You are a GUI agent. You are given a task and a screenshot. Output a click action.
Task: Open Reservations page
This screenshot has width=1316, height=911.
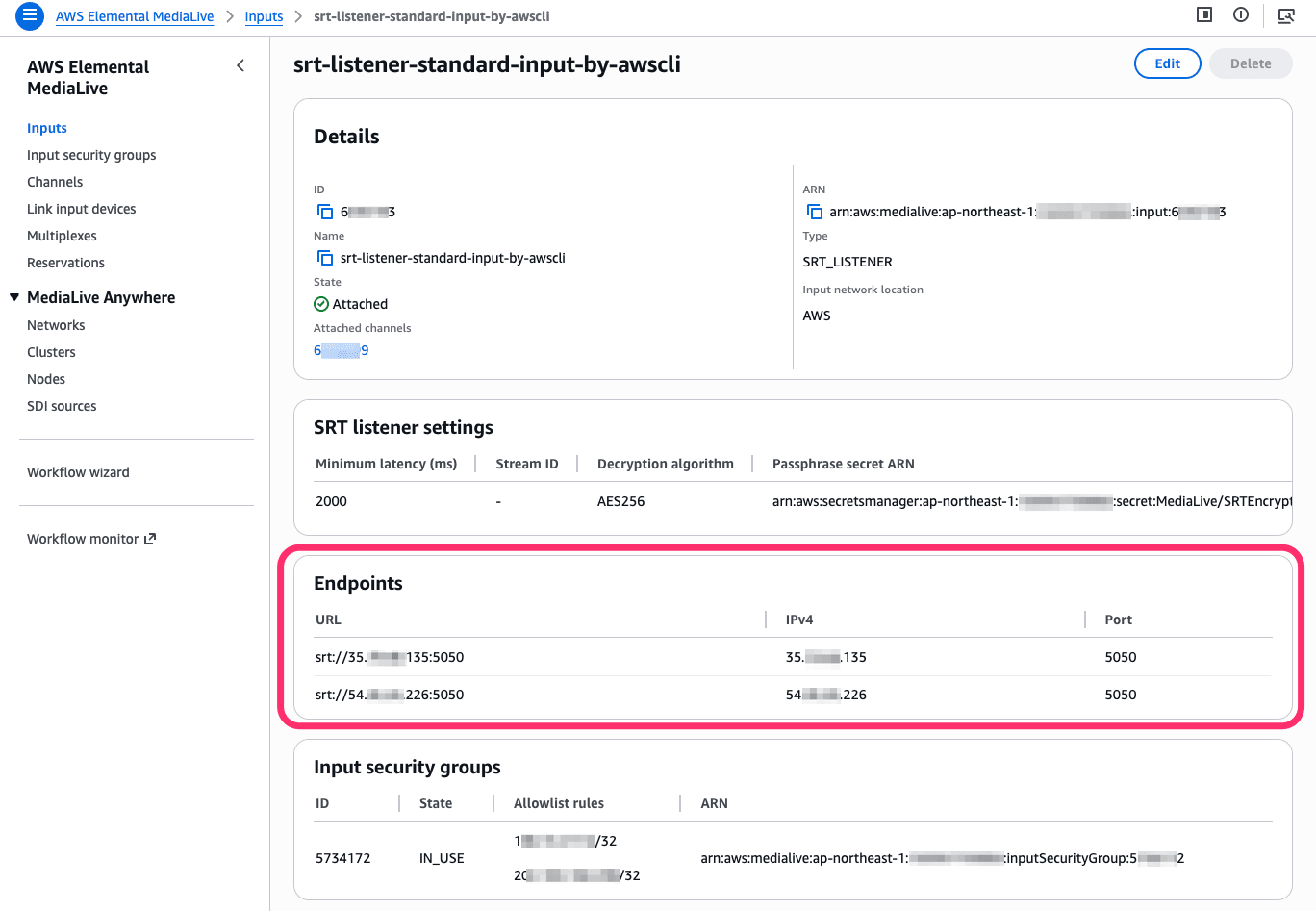65,263
